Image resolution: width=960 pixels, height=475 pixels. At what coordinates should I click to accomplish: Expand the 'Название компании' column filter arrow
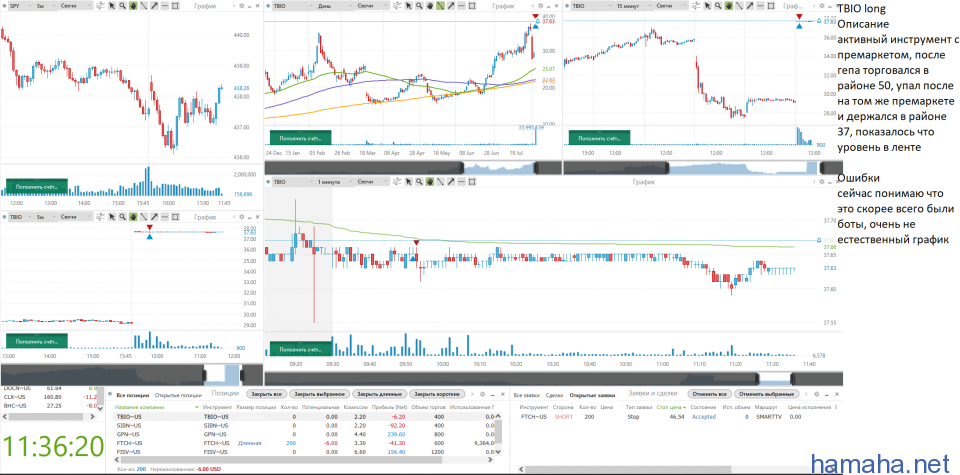(197, 407)
